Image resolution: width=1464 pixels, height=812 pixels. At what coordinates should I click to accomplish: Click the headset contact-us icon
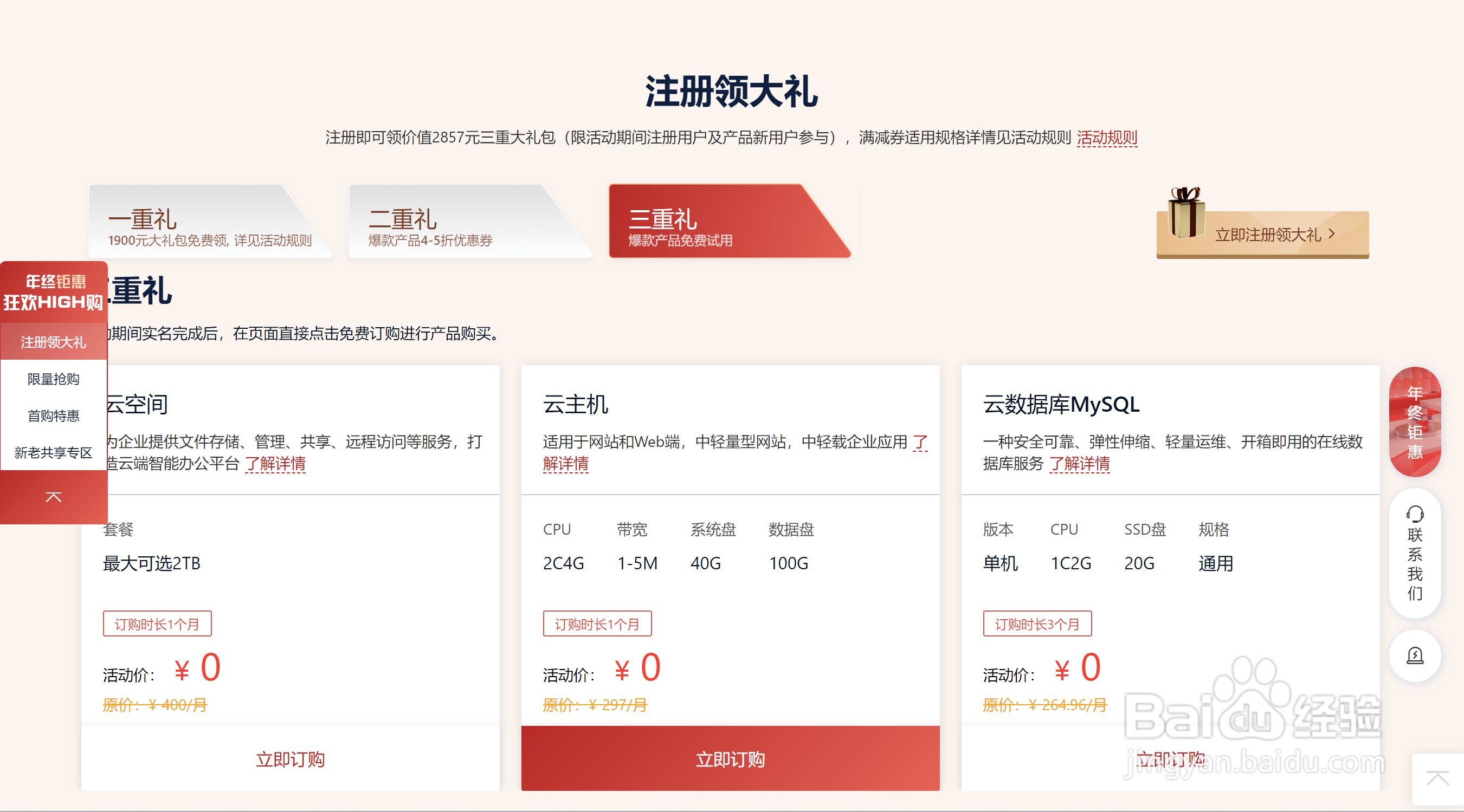pos(1414,514)
